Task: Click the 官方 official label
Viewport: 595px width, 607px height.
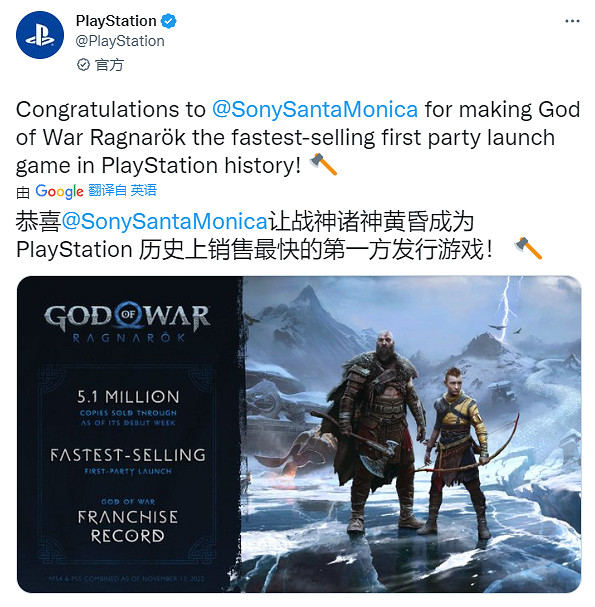Action: point(110,65)
